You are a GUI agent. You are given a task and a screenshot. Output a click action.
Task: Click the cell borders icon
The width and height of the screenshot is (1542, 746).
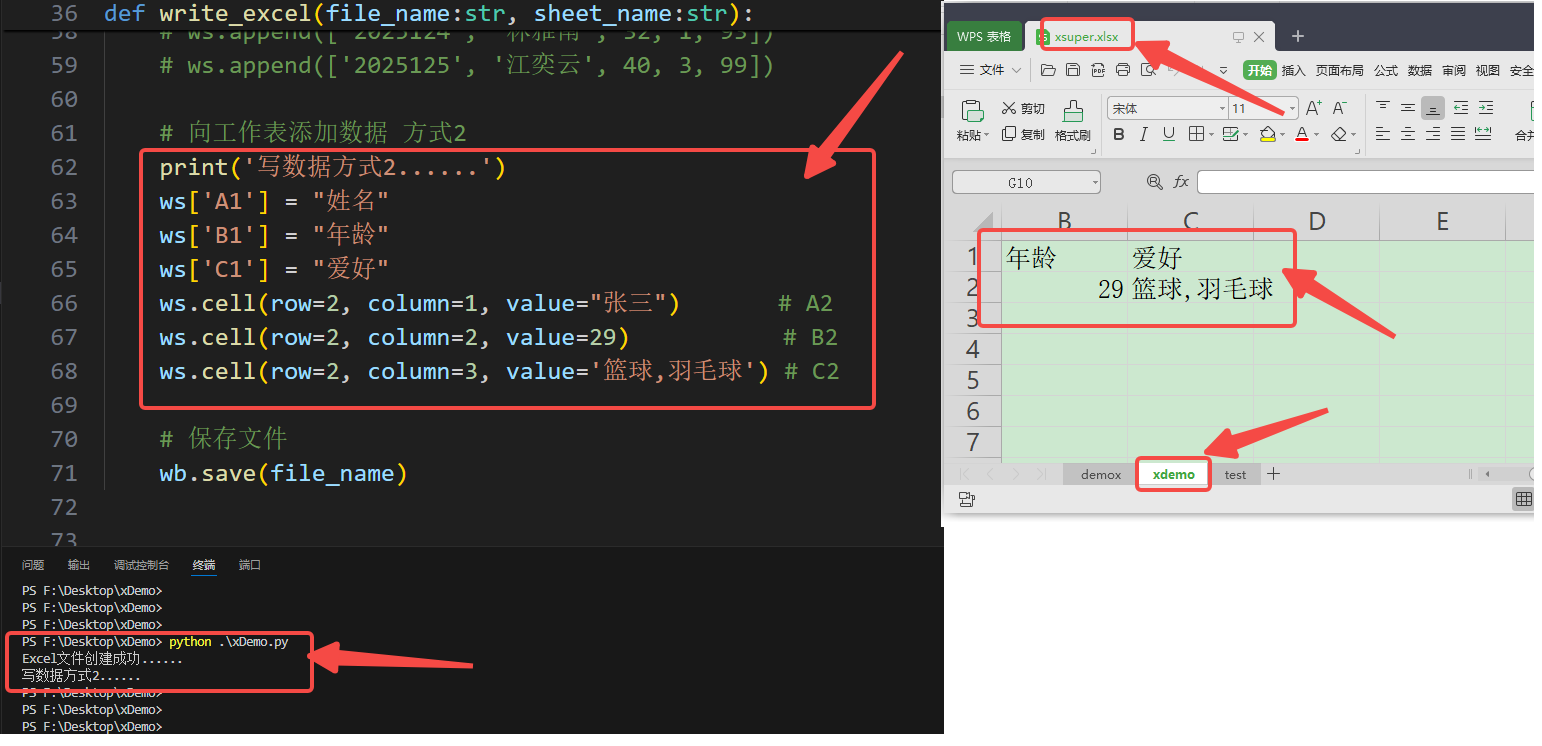(1196, 133)
